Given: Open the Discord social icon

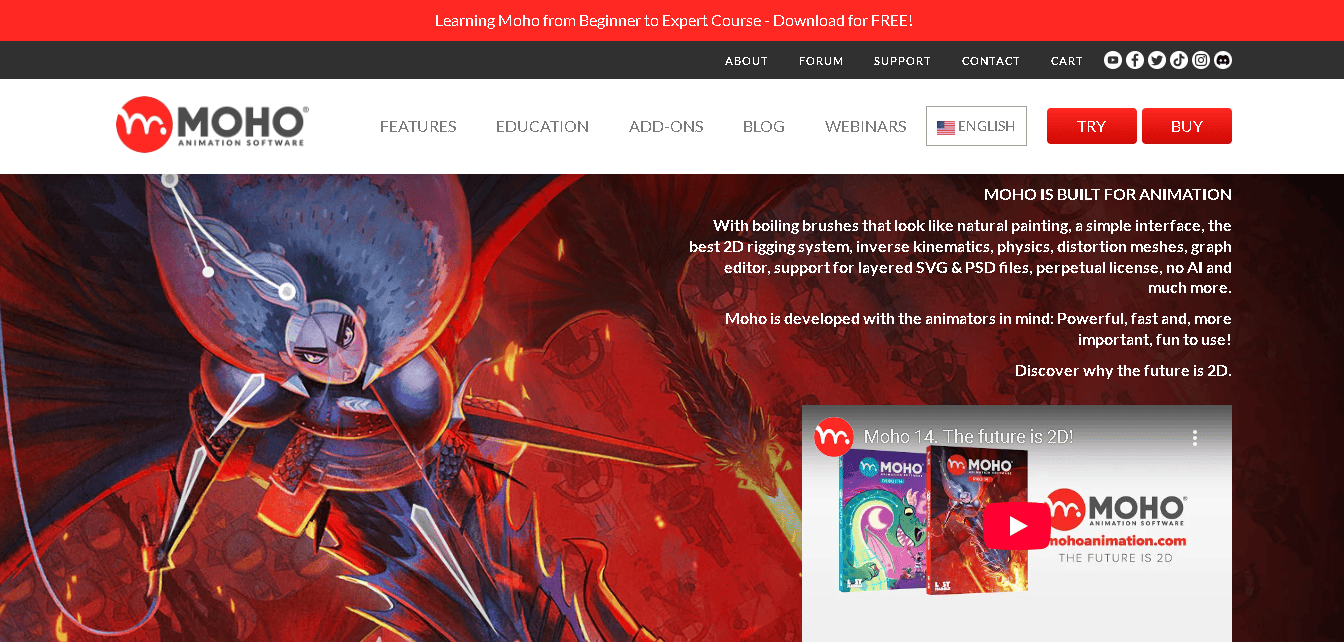Looking at the screenshot, I should tap(1223, 60).
